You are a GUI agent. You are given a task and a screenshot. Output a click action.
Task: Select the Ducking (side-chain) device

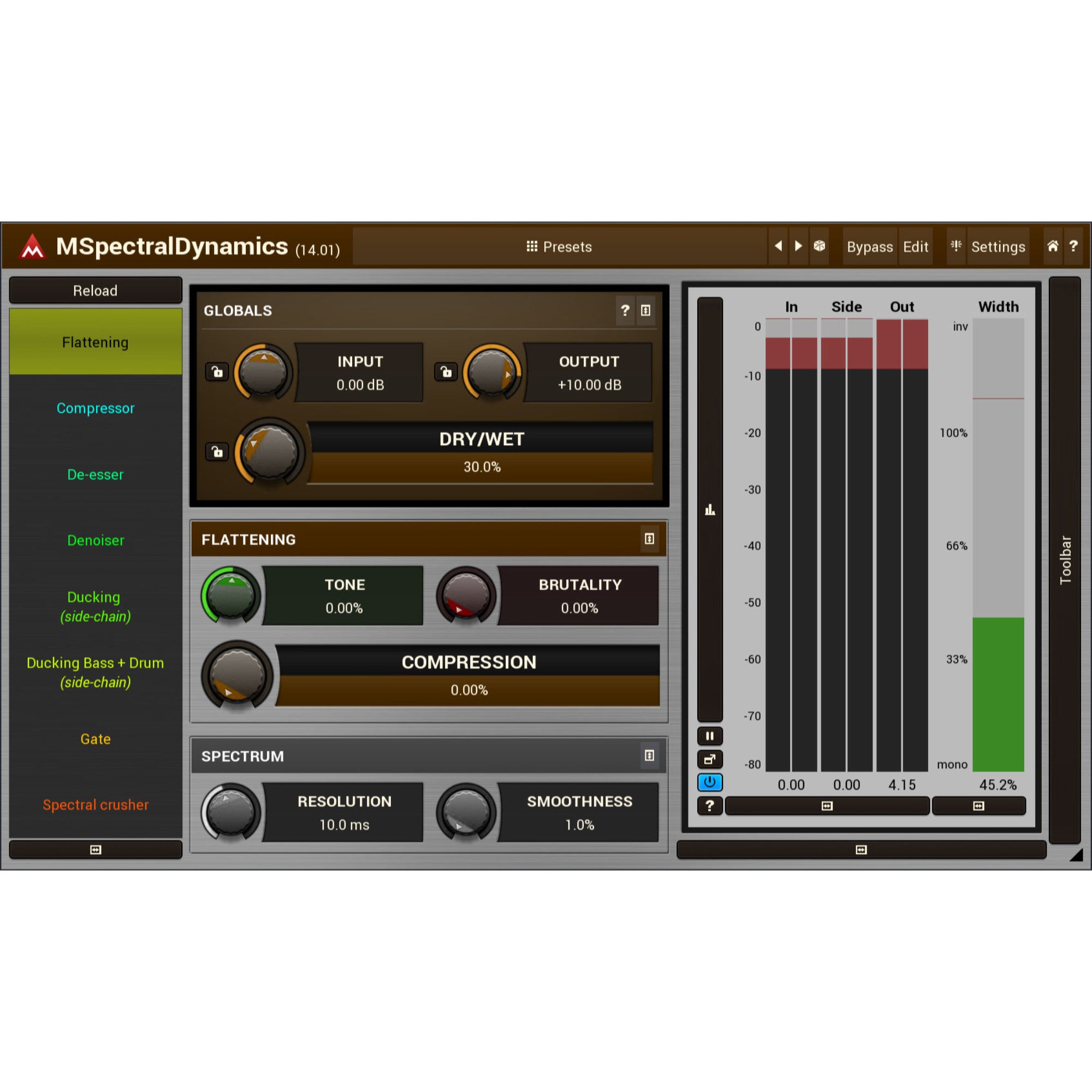point(96,607)
